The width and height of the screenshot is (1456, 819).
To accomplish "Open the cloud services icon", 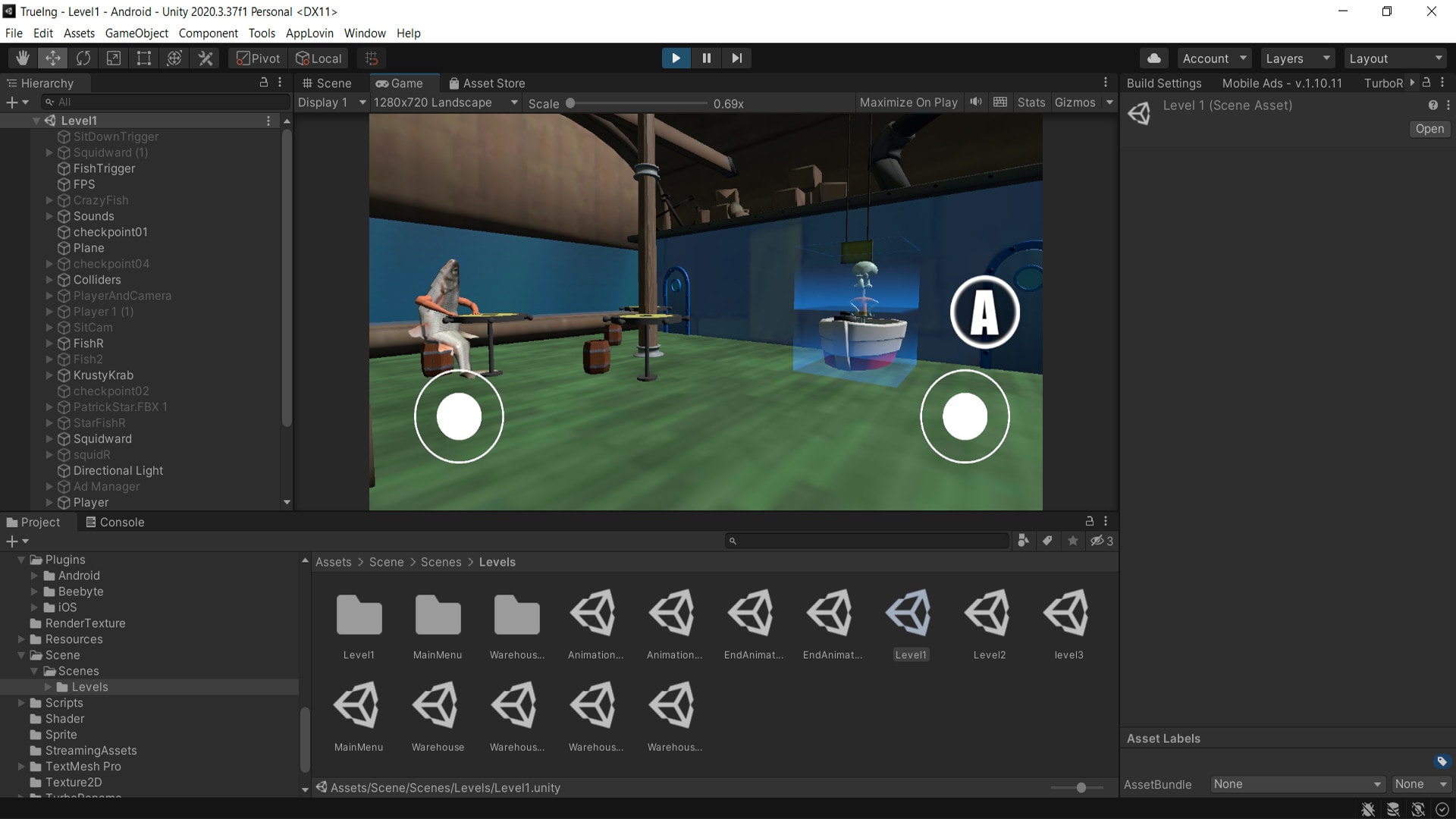I will click(x=1153, y=58).
